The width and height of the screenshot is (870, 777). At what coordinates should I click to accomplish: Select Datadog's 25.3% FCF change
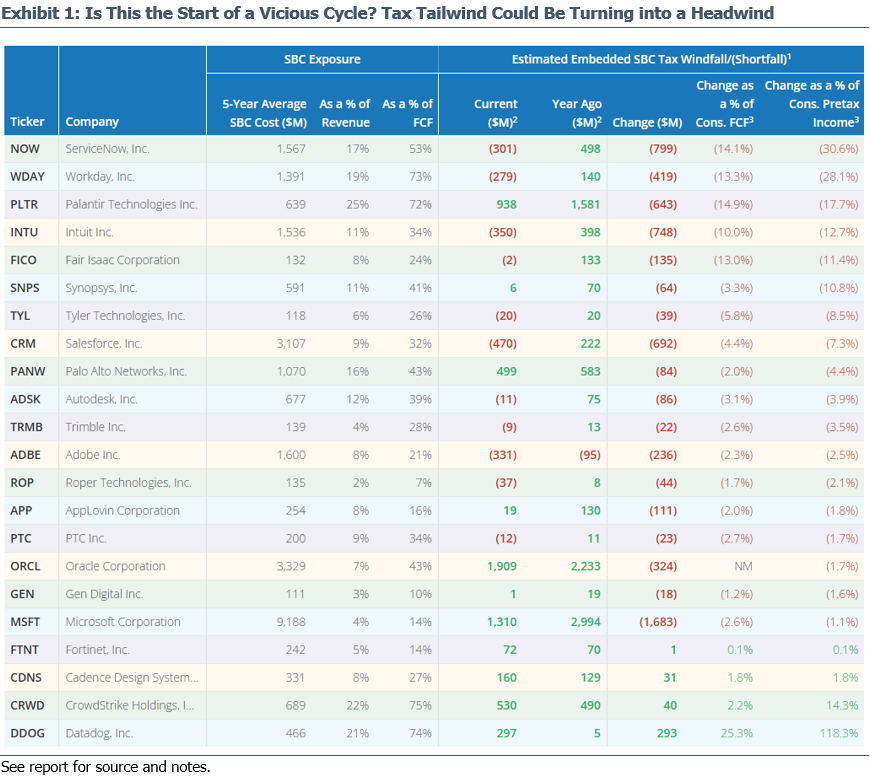[x=737, y=733]
